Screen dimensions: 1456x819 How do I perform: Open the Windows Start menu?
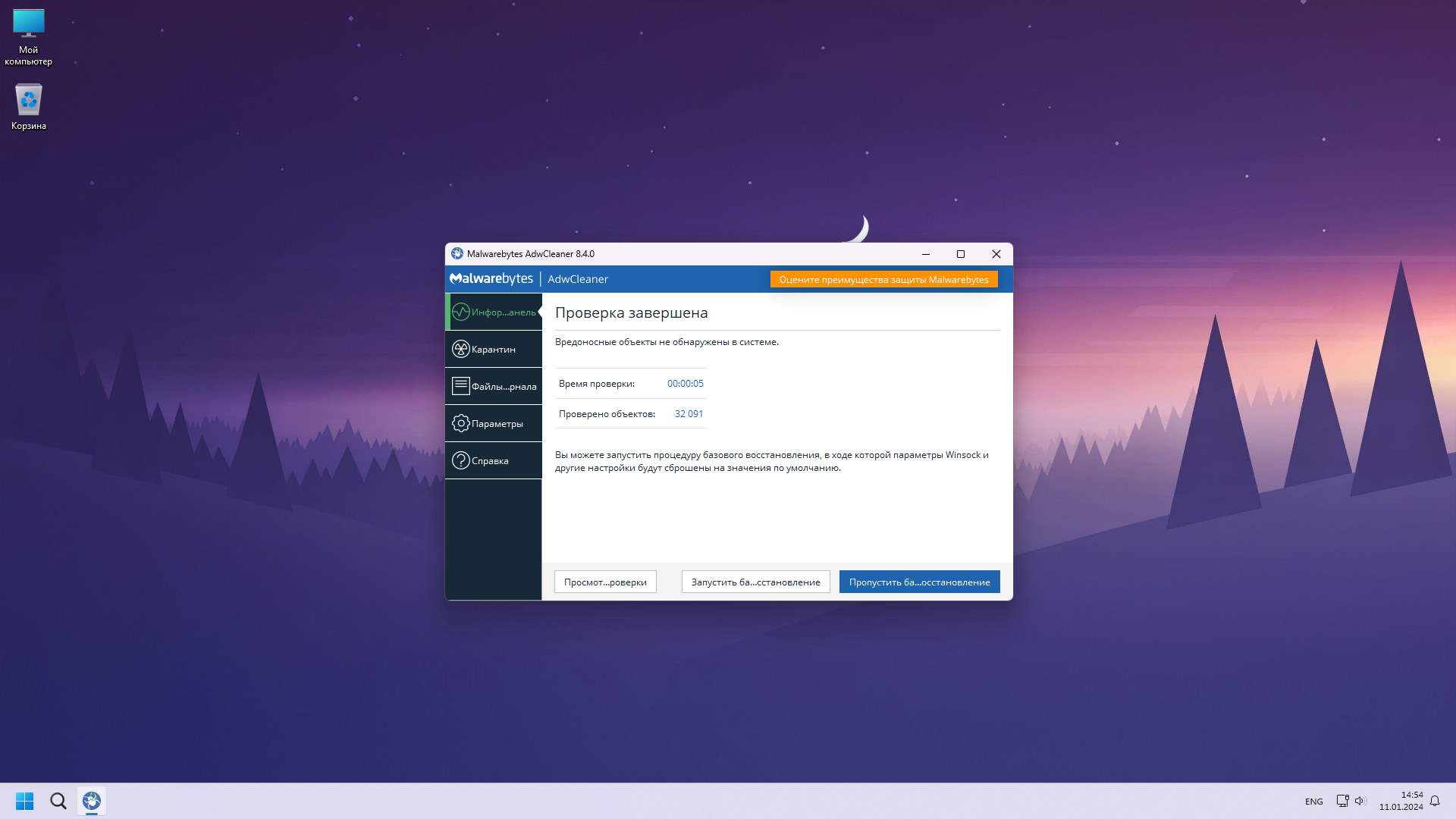(x=24, y=801)
